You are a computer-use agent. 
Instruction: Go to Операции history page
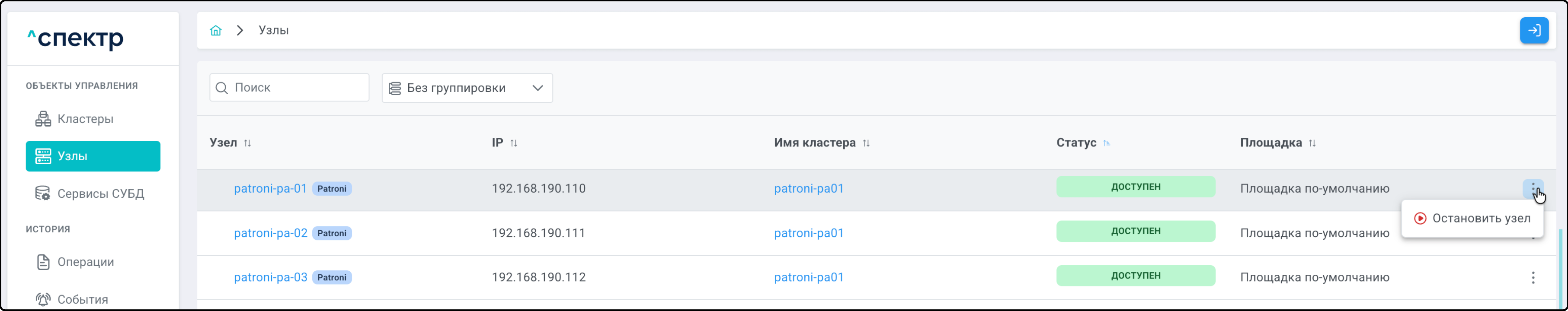point(85,262)
